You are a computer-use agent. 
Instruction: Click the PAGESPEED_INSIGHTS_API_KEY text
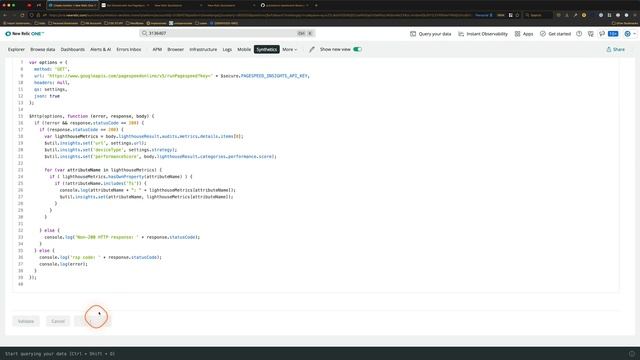point(274,76)
